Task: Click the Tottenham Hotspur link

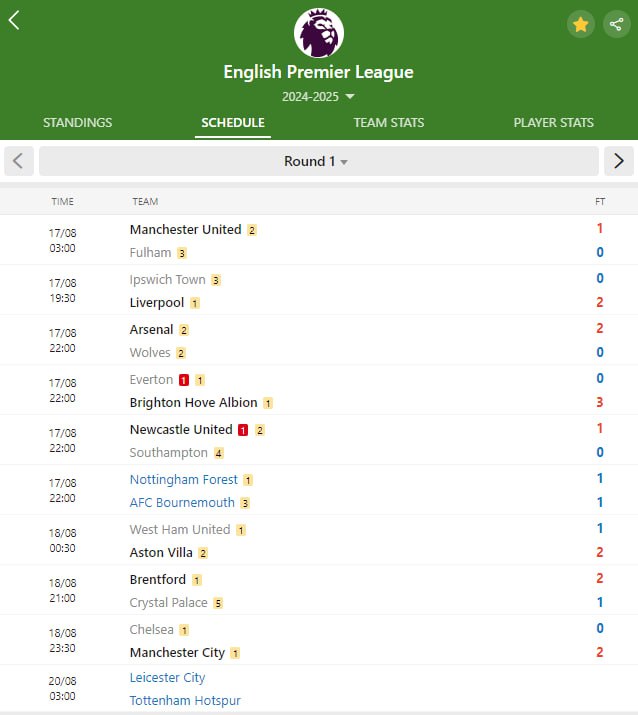Action: click(x=185, y=701)
